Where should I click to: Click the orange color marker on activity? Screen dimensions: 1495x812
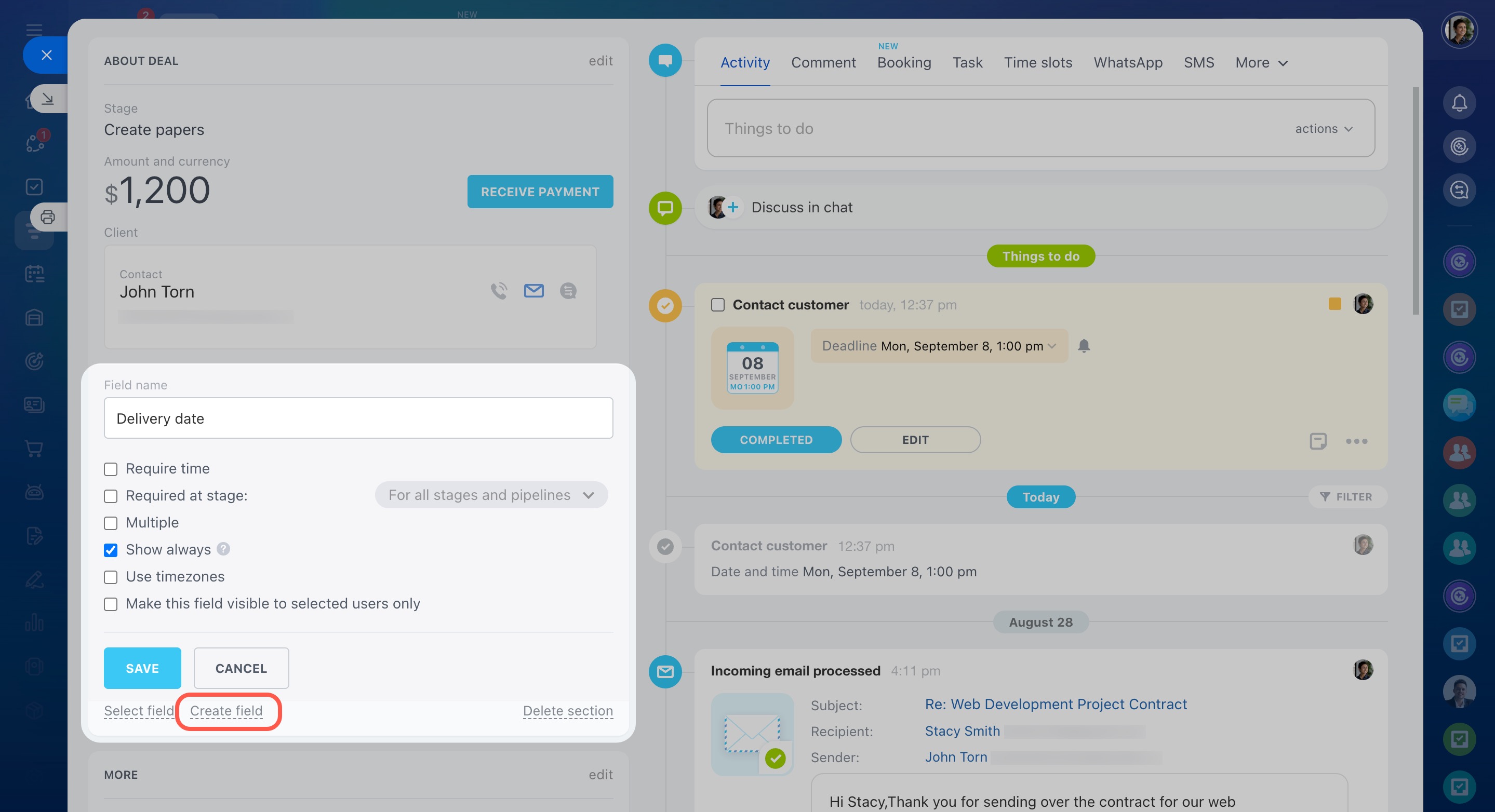click(x=1334, y=304)
